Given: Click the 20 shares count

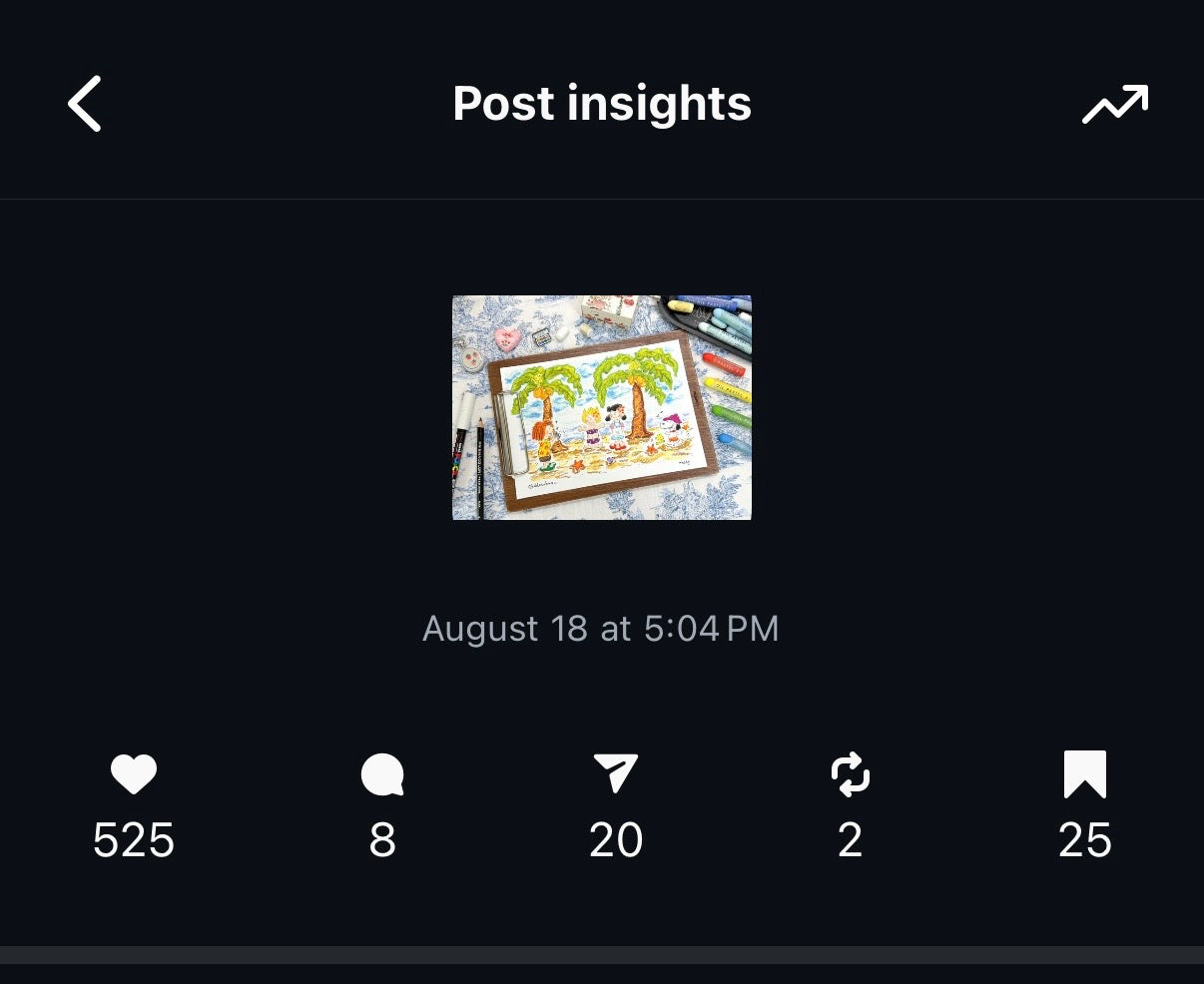Looking at the screenshot, I should (x=616, y=840).
